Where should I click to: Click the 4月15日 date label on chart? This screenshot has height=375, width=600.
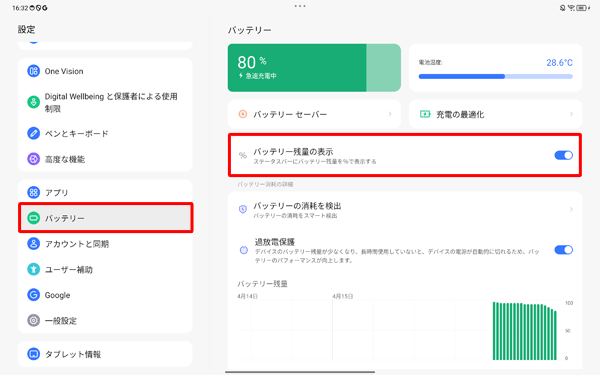tap(342, 296)
